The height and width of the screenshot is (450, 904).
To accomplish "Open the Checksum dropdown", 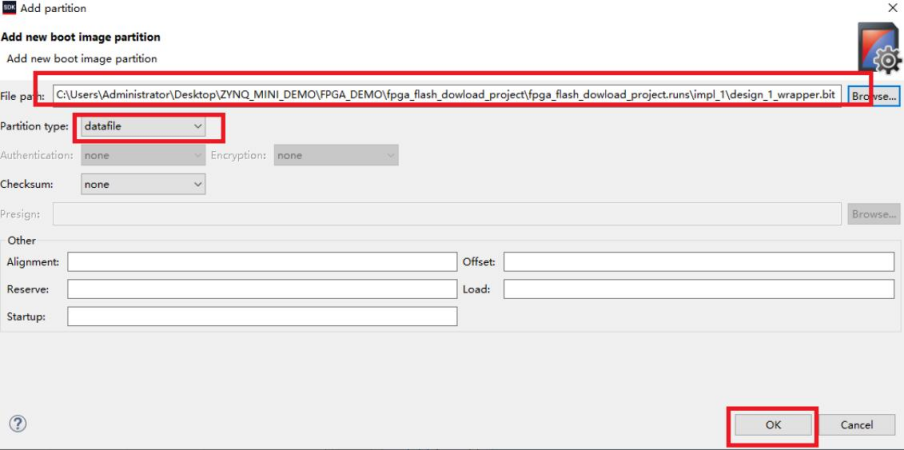I will [x=142, y=184].
